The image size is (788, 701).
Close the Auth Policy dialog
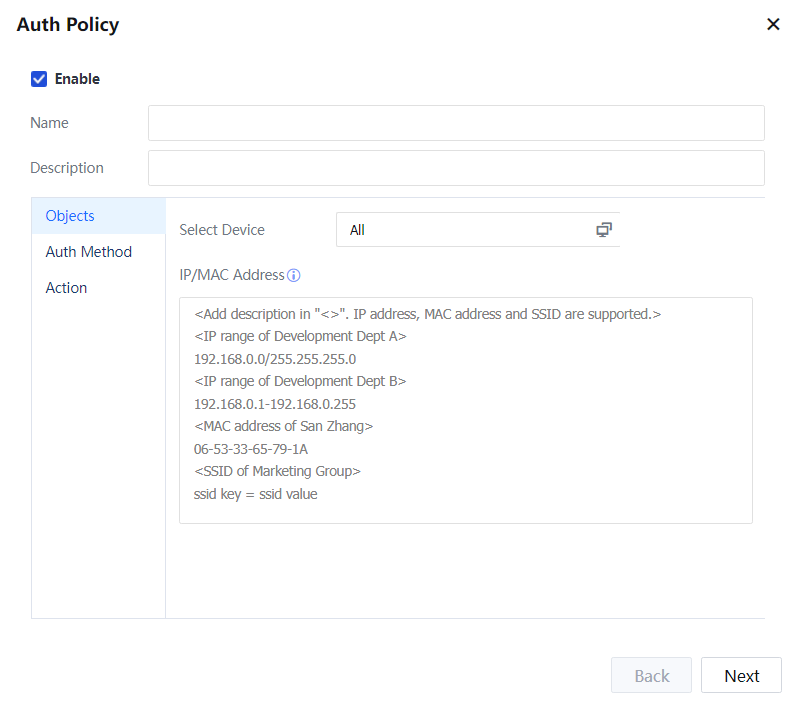[x=772, y=25]
